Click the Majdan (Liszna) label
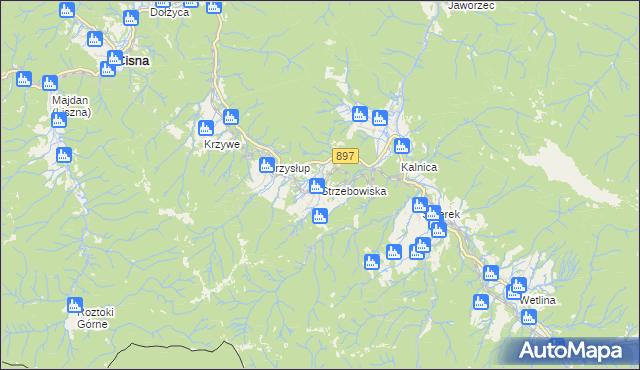 tap(71, 106)
